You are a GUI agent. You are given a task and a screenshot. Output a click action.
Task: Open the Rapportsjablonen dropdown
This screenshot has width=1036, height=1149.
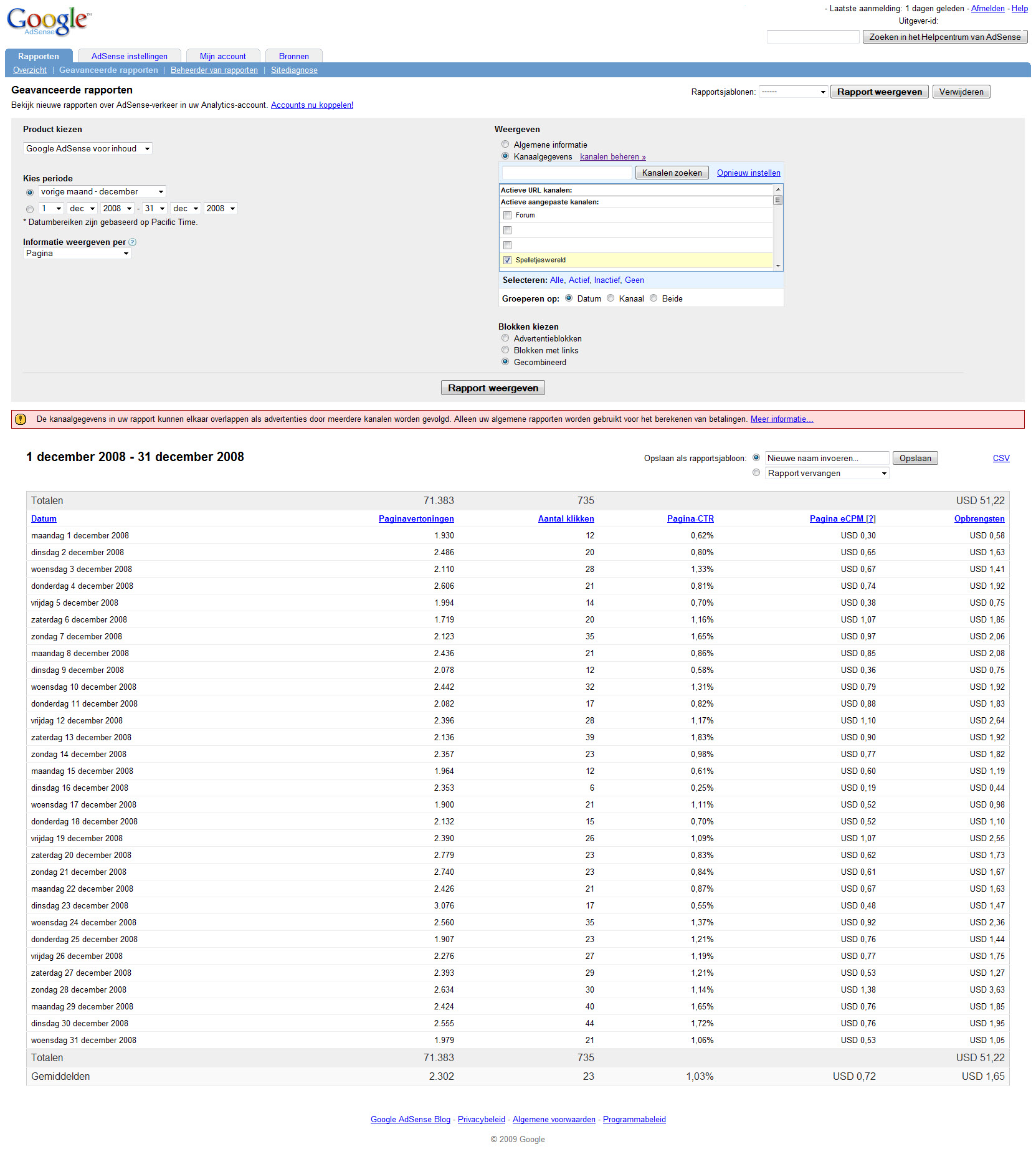click(x=793, y=92)
